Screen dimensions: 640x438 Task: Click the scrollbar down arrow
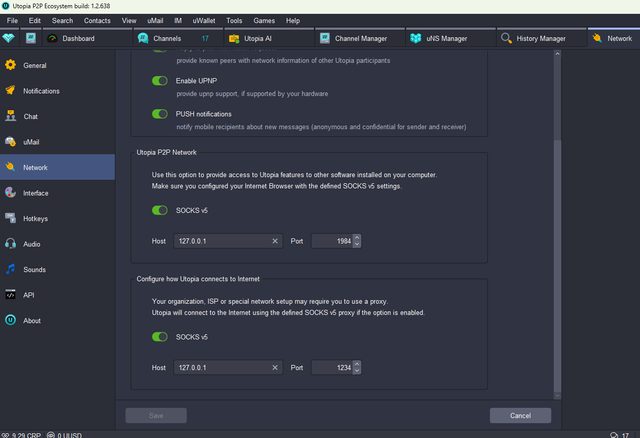coord(558,396)
